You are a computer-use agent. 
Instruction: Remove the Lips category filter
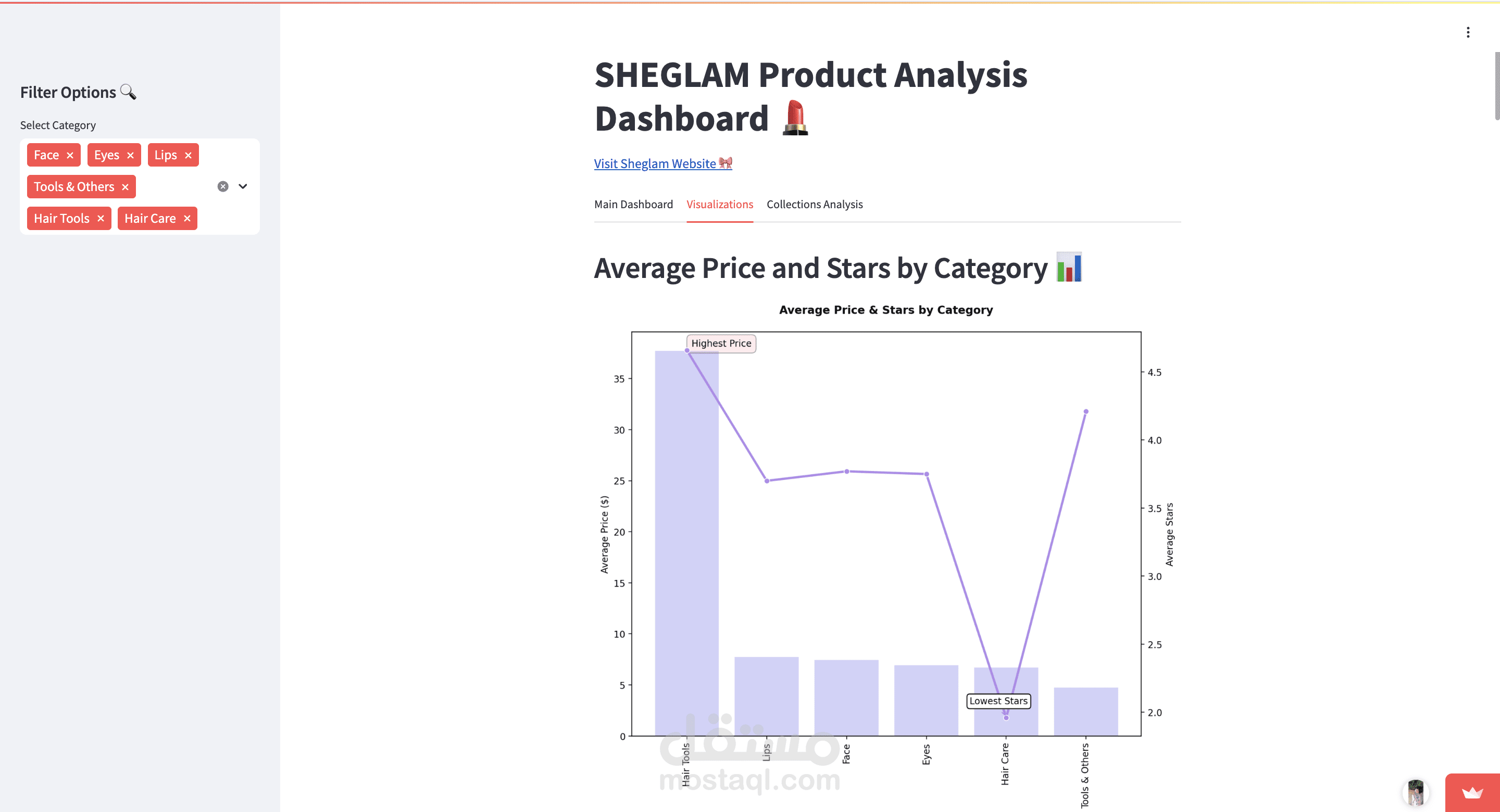(187, 155)
